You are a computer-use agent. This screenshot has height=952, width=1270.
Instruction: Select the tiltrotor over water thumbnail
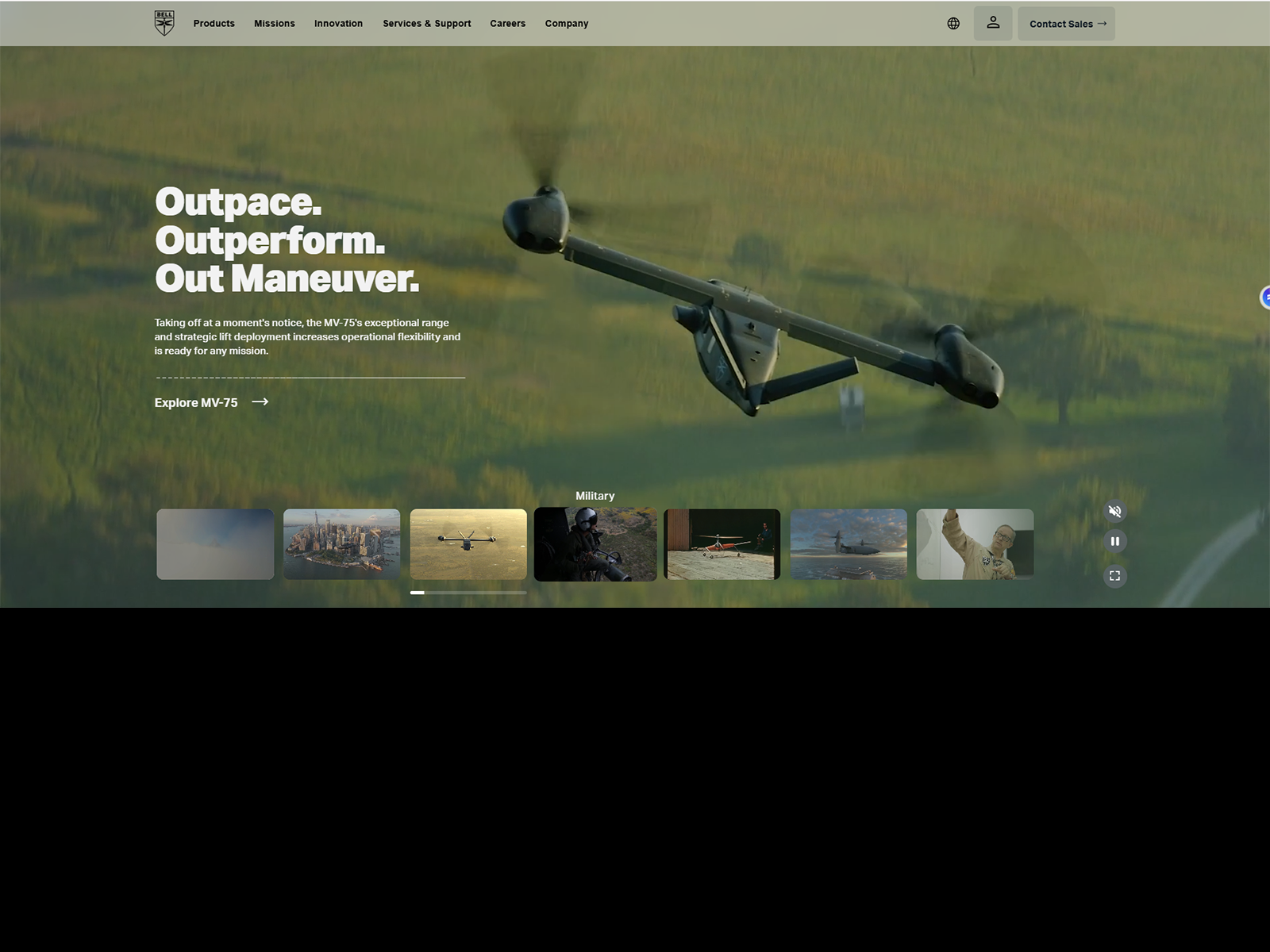[468, 544]
